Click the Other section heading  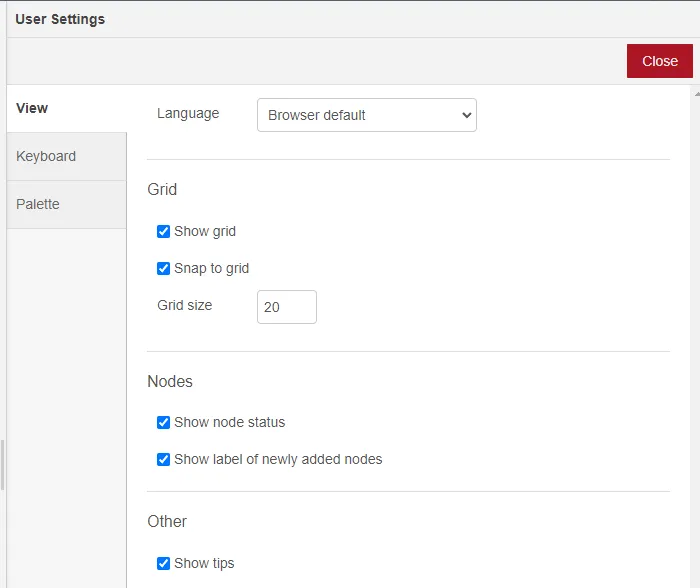tap(167, 521)
